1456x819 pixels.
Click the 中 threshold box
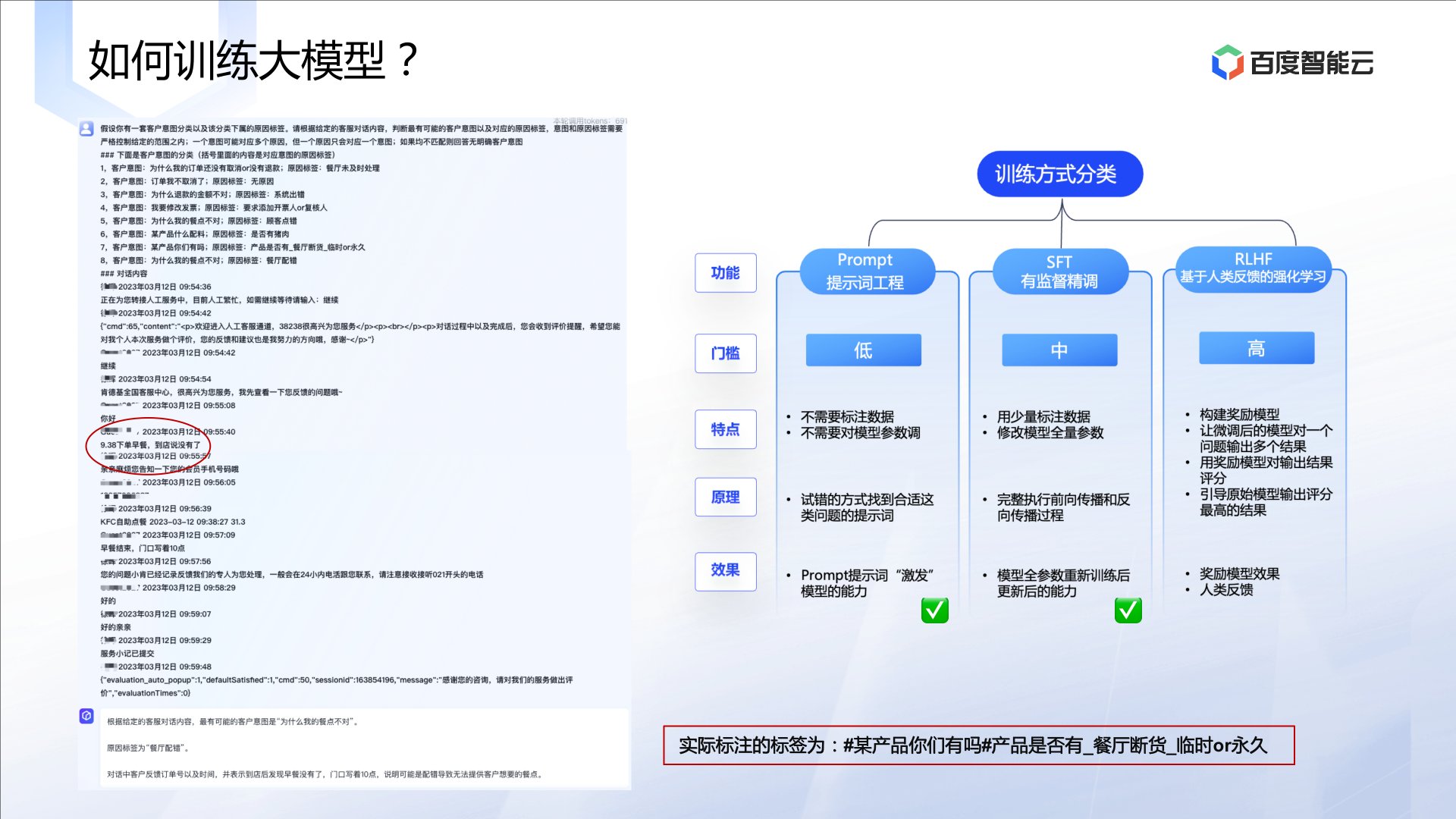coord(1059,350)
